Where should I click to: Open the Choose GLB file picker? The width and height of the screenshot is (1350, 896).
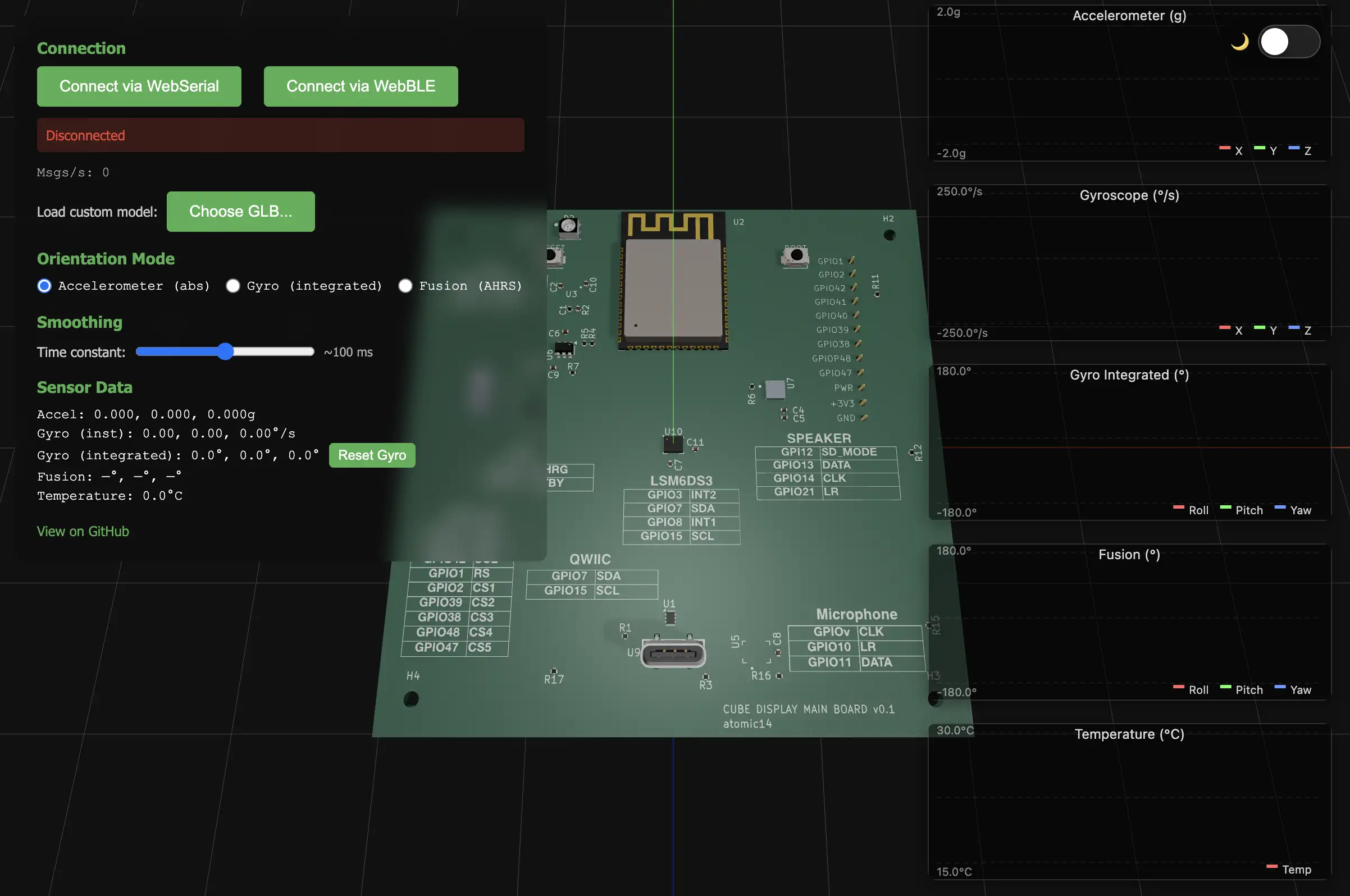[x=240, y=212]
